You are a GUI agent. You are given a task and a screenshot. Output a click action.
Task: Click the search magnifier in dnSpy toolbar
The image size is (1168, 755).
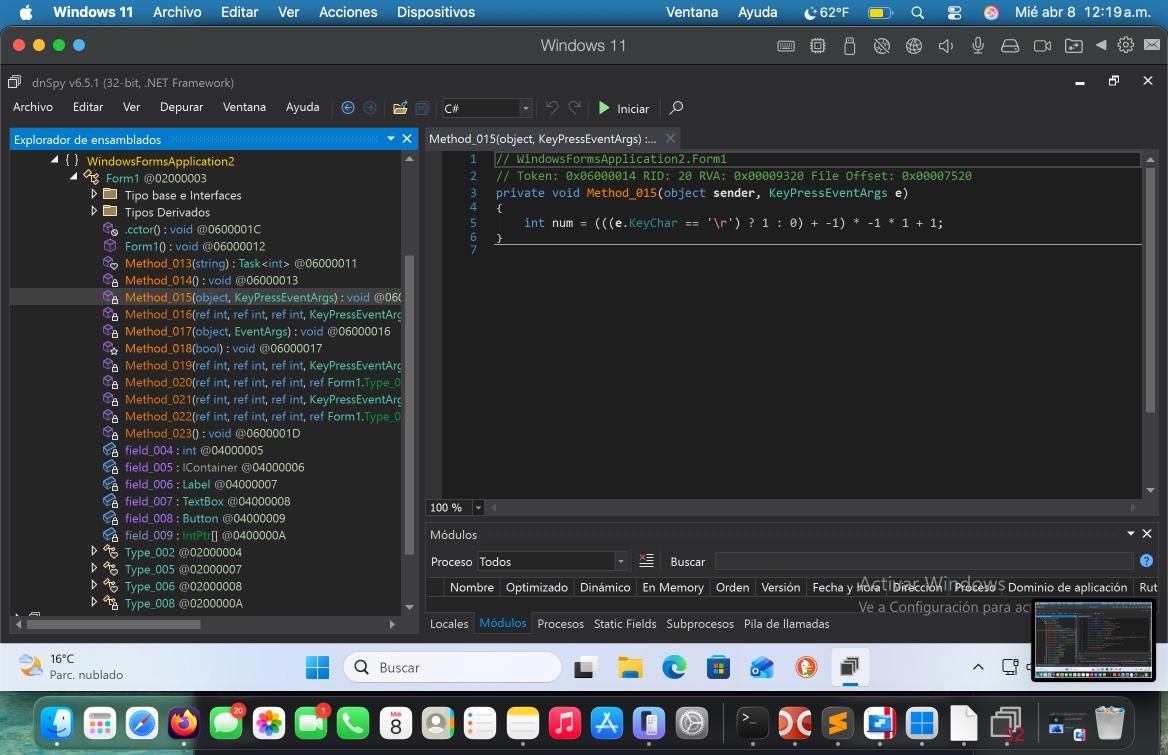pyautogui.click(x=676, y=108)
